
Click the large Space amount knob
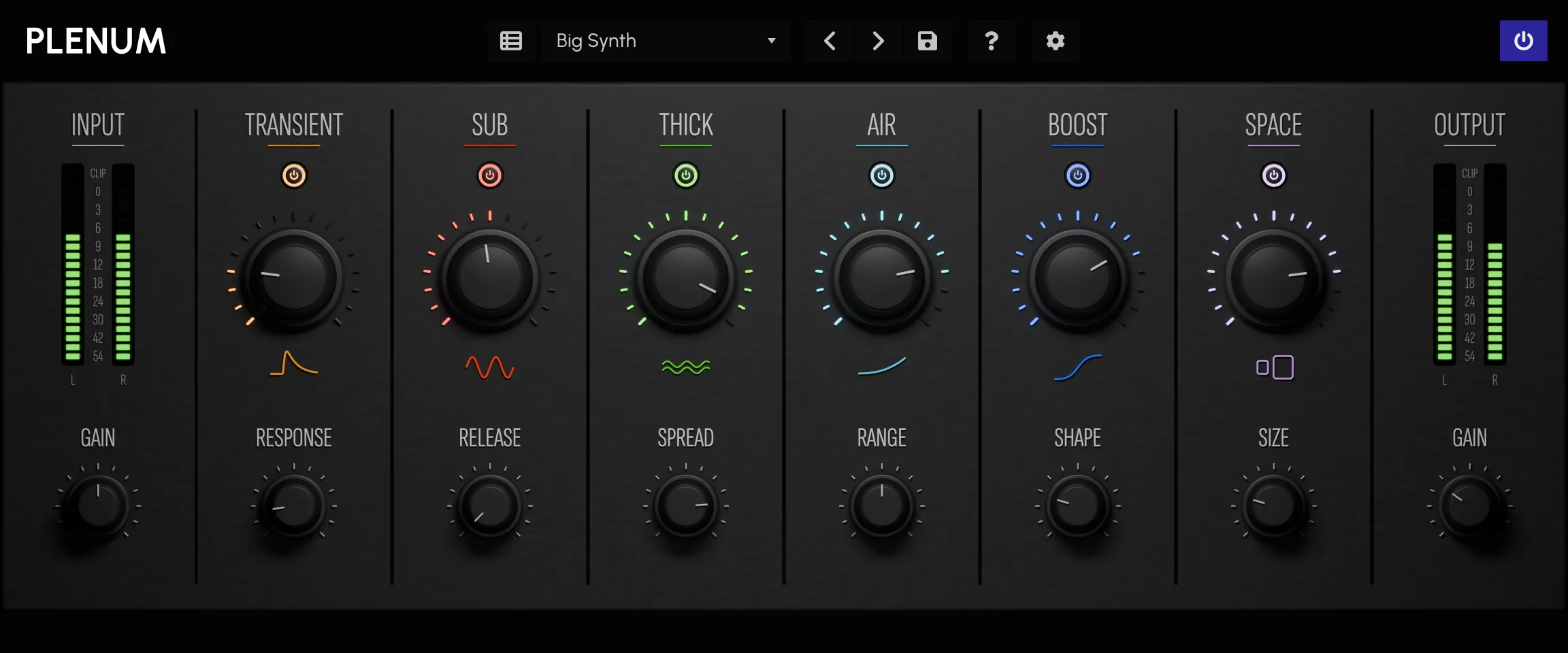[x=1274, y=279]
